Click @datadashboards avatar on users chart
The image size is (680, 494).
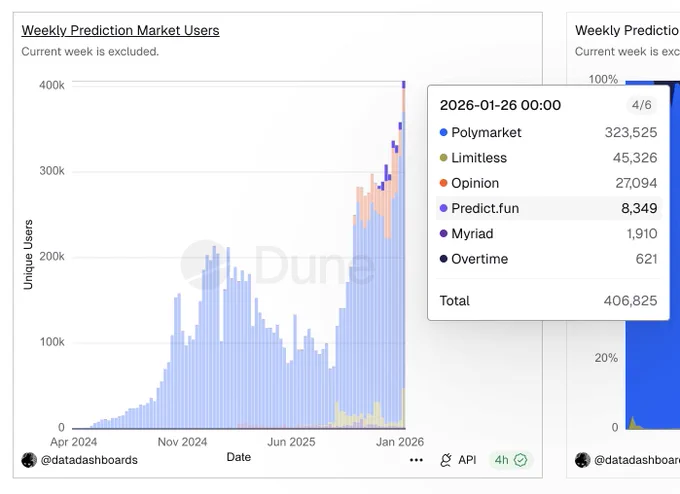(x=29, y=460)
